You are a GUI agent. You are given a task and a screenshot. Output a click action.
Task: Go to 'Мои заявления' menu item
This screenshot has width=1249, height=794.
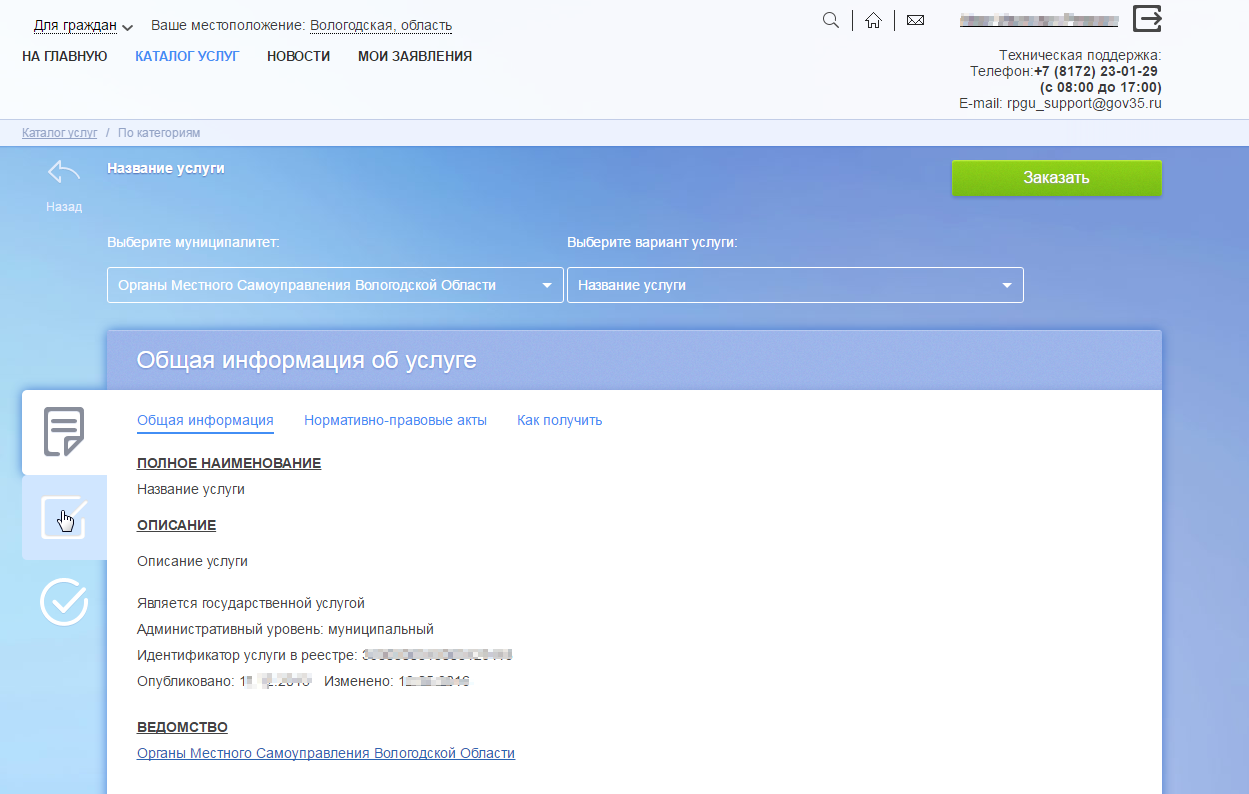coord(415,57)
